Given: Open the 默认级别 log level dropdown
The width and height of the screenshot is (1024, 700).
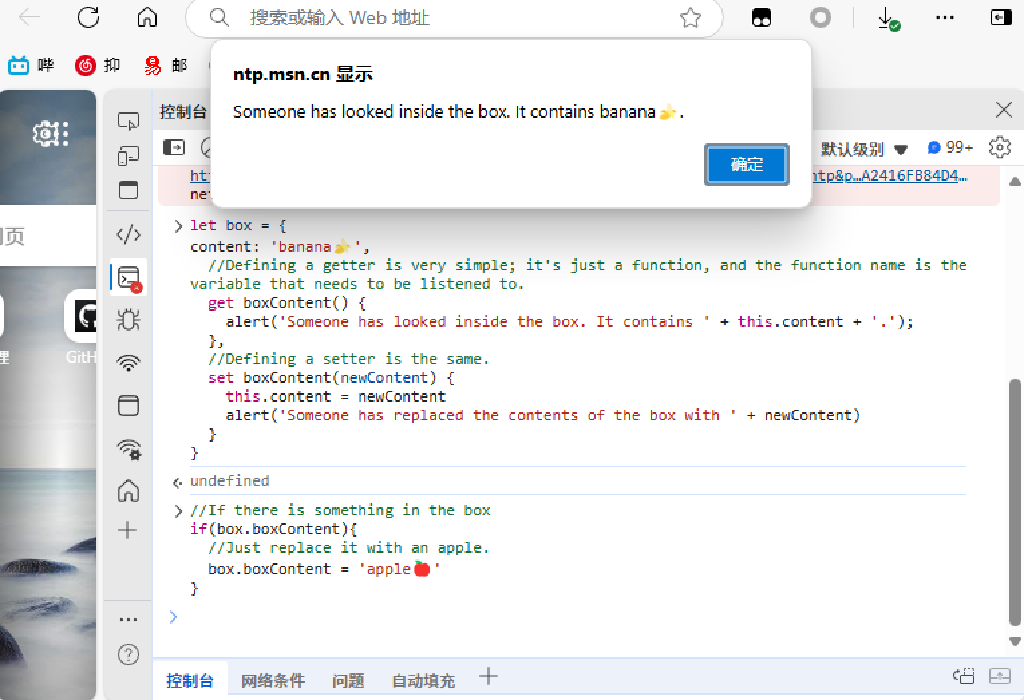Looking at the screenshot, I should pos(864,149).
